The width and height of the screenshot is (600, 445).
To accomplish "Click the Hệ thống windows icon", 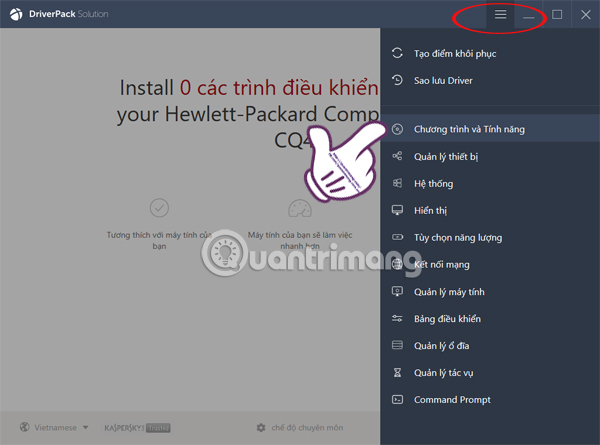I will (x=397, y=183).
